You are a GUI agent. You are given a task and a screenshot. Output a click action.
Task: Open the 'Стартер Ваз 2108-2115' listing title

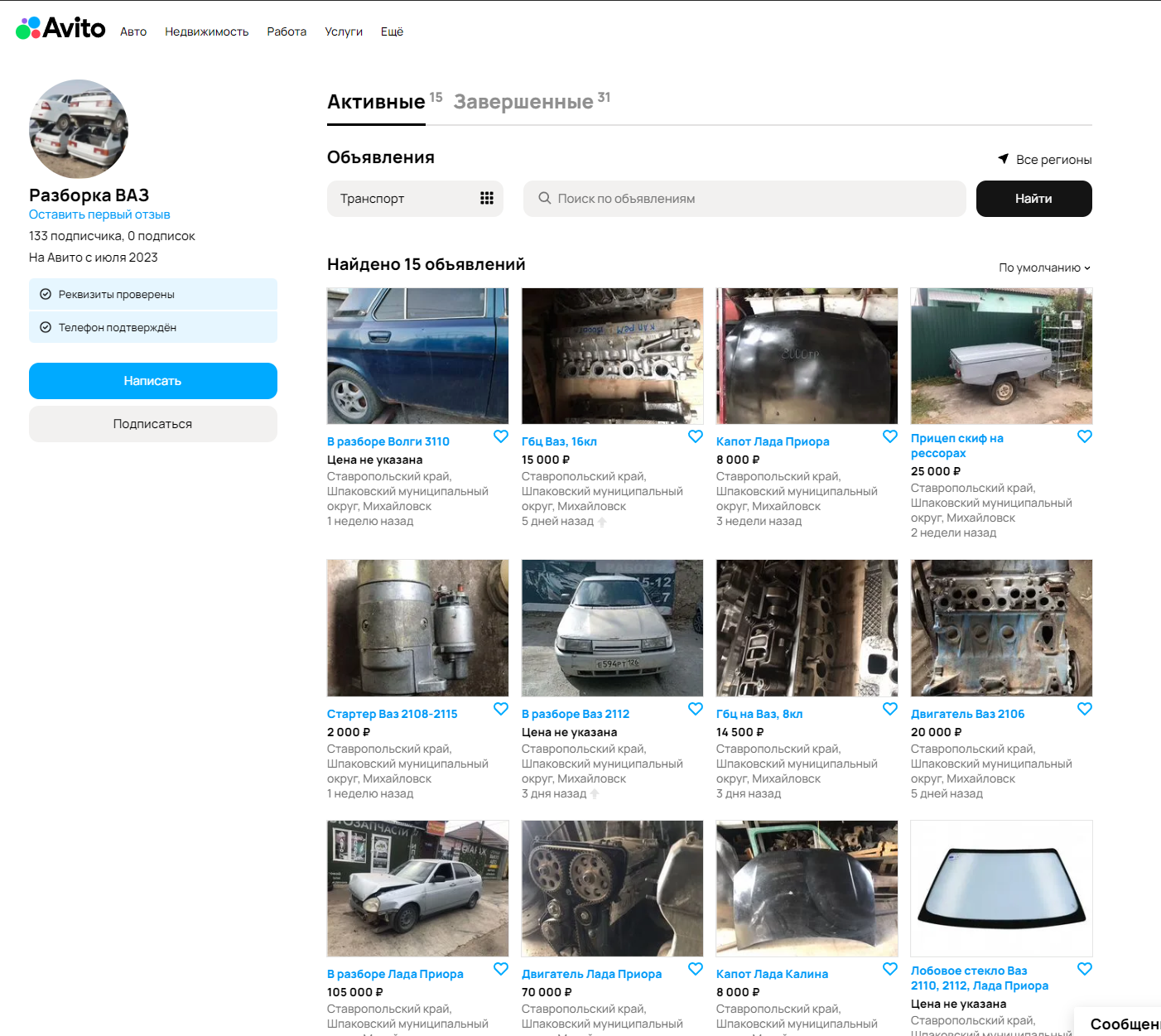[x=393, y=714]
